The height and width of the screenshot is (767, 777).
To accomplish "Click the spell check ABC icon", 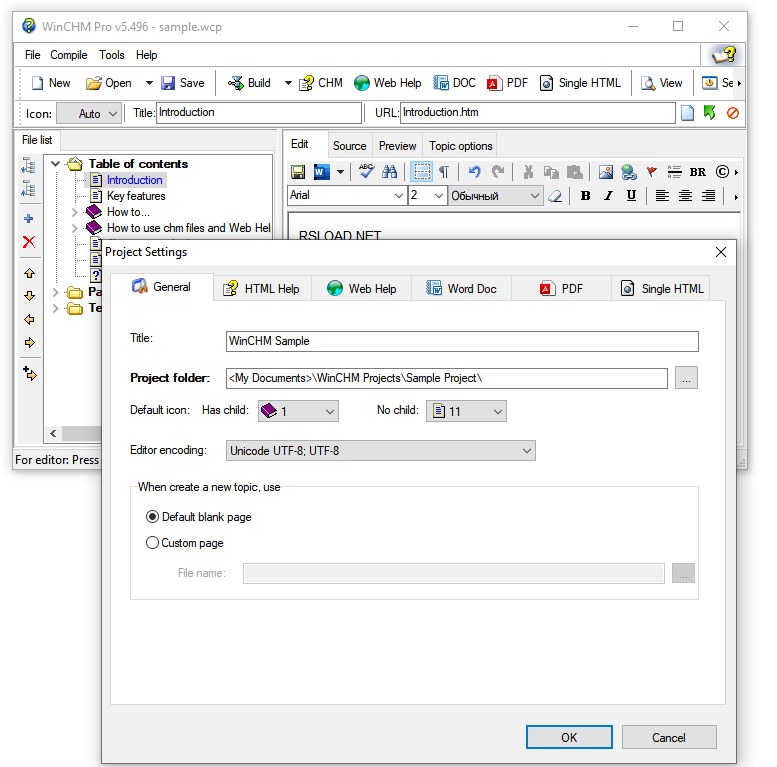I will tap(366, 171).
